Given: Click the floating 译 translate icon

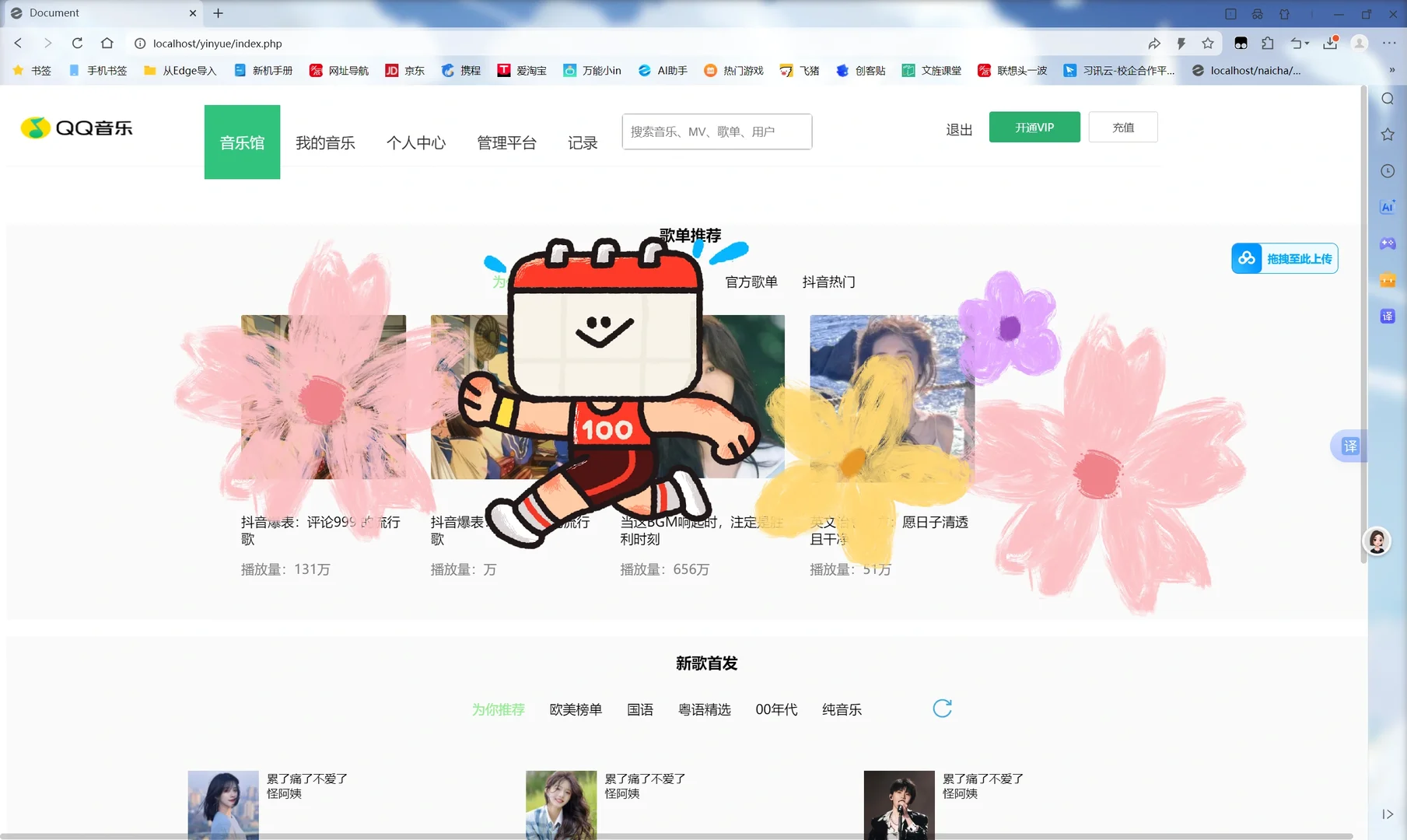Looking at the screenshot, I should tap(1350, 446).
